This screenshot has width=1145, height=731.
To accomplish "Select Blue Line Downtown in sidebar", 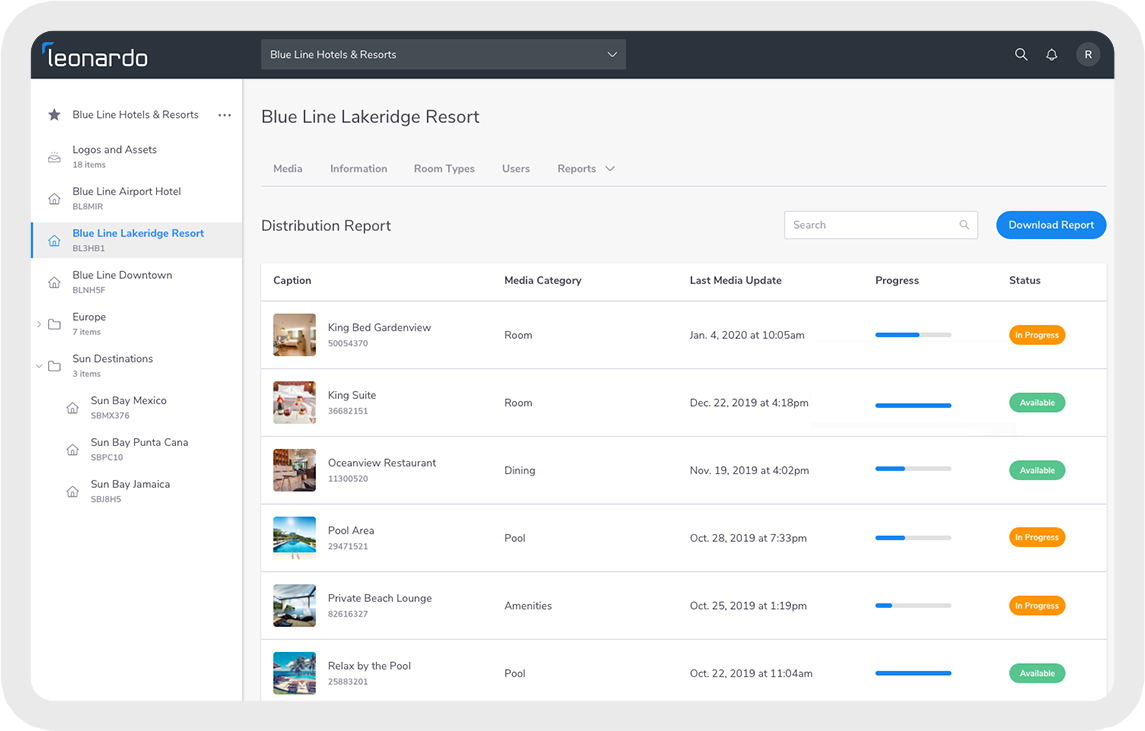I will pos(122,281).
